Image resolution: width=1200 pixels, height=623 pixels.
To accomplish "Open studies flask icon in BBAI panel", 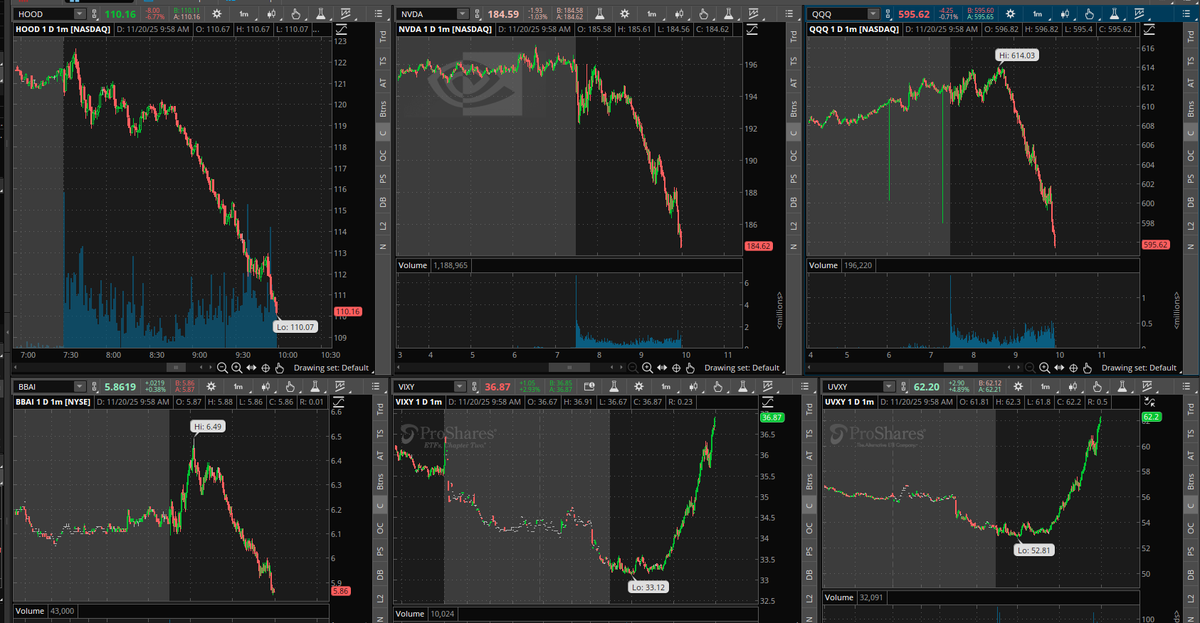I will [314, 387].
